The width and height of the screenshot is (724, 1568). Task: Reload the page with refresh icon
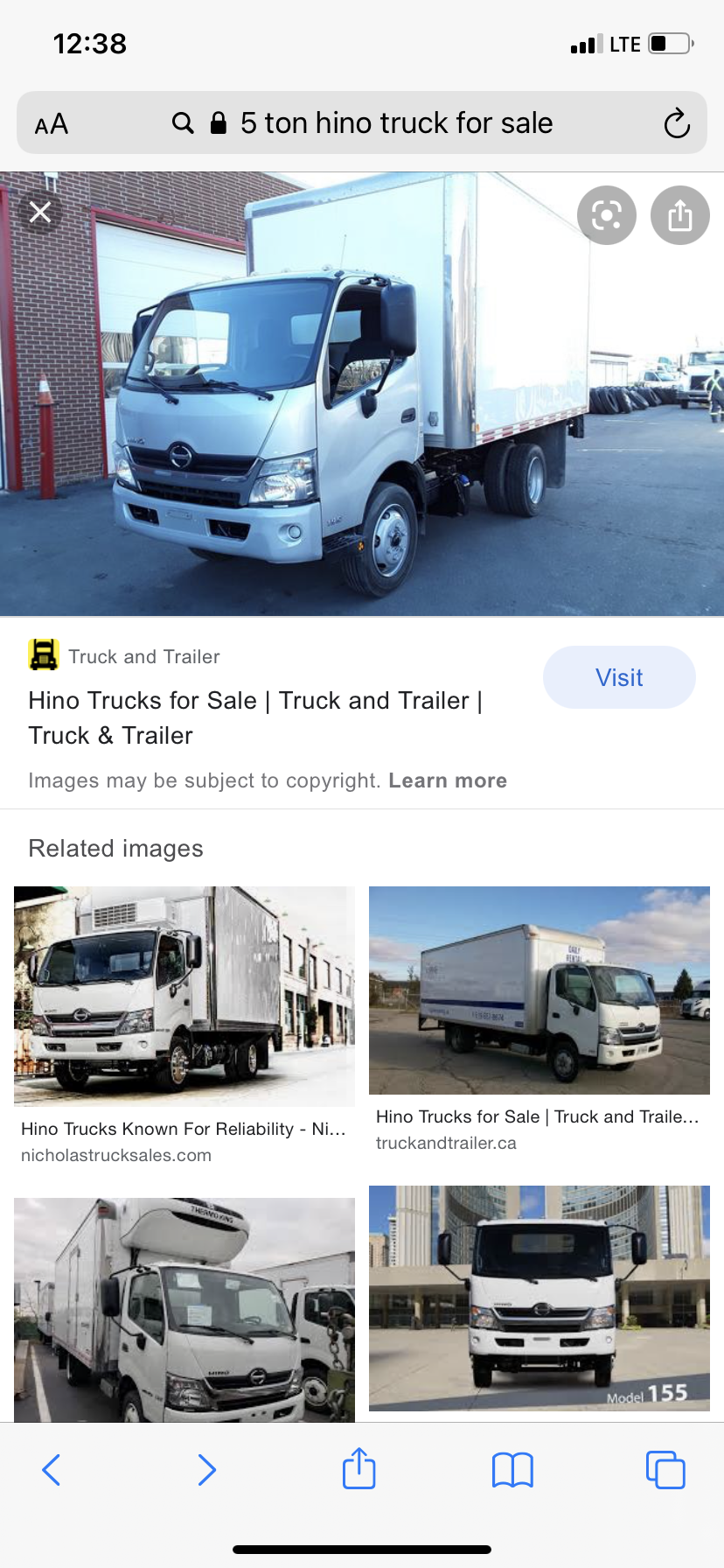coord(677,123)
